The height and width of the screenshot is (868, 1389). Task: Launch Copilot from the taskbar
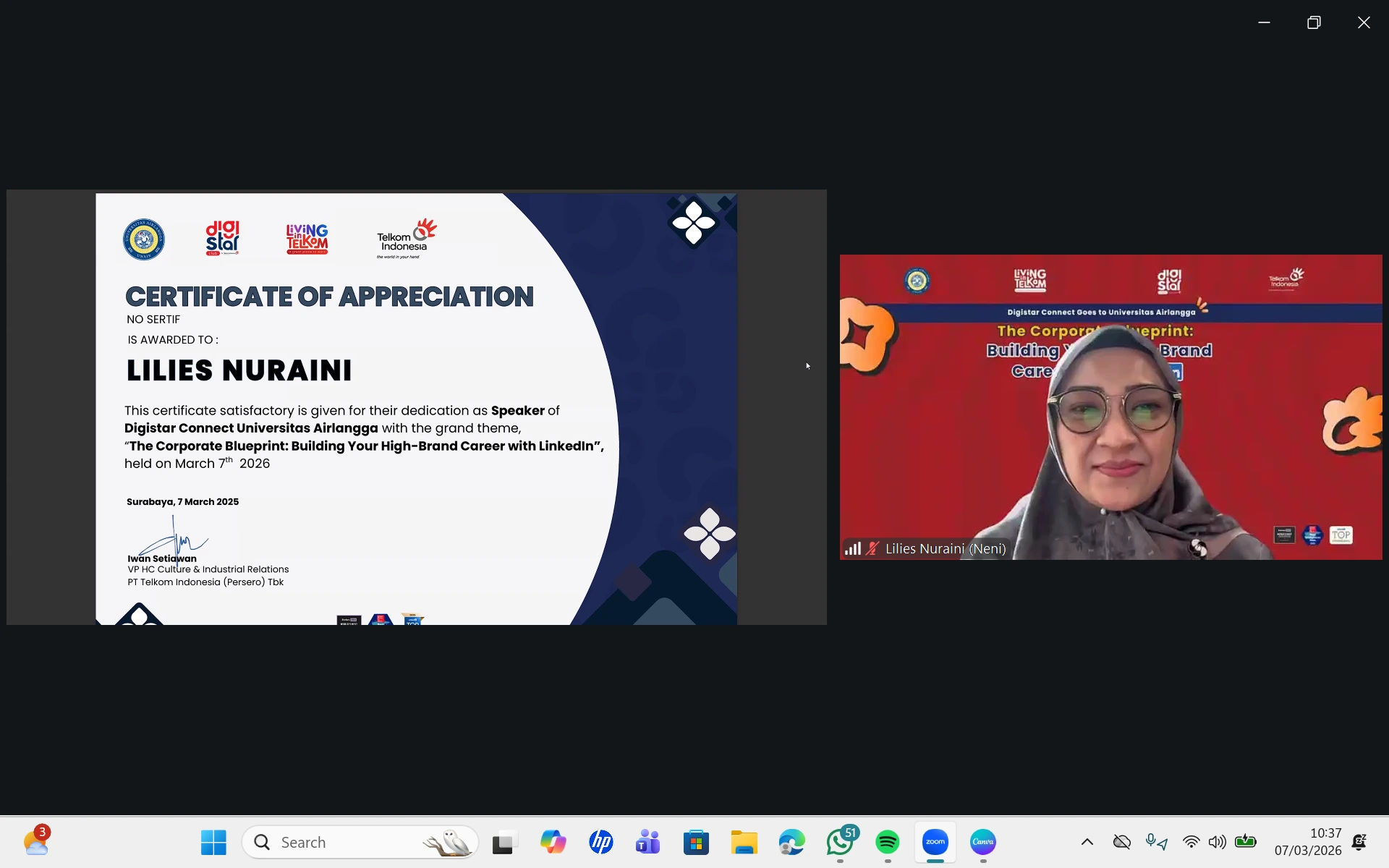[x=553, y=842]
